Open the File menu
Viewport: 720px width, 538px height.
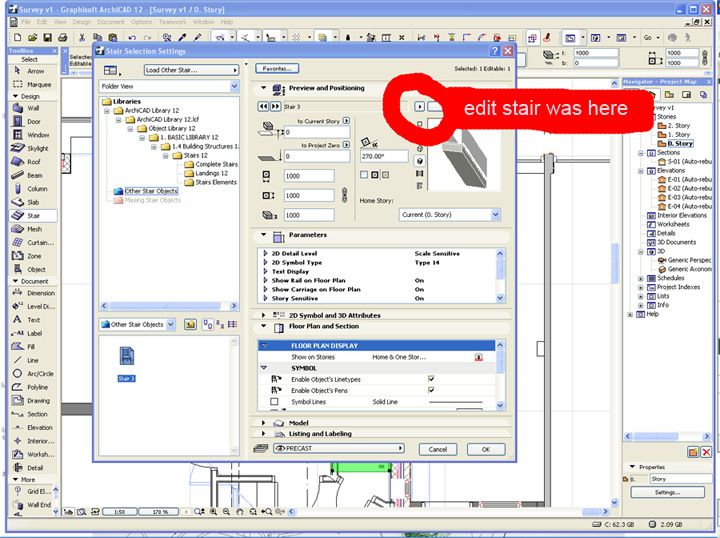coord(25,22)
